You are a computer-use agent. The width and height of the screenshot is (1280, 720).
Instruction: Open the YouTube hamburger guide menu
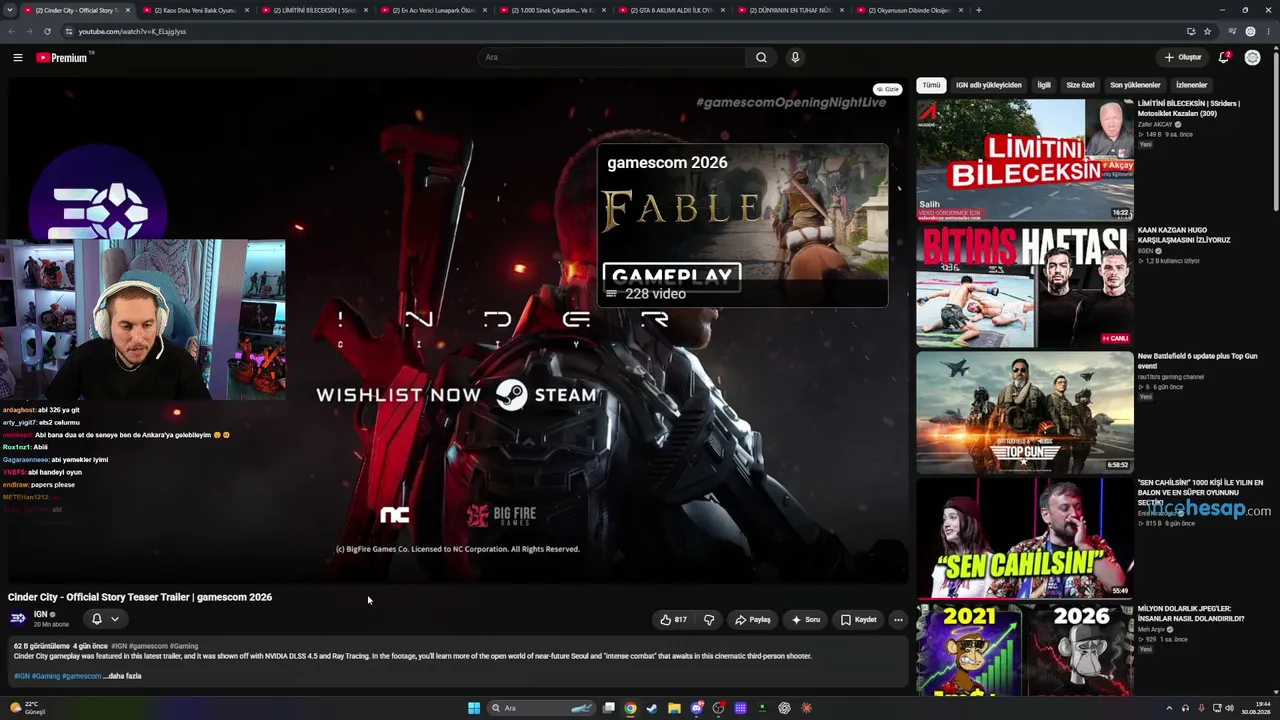[18, 58]
